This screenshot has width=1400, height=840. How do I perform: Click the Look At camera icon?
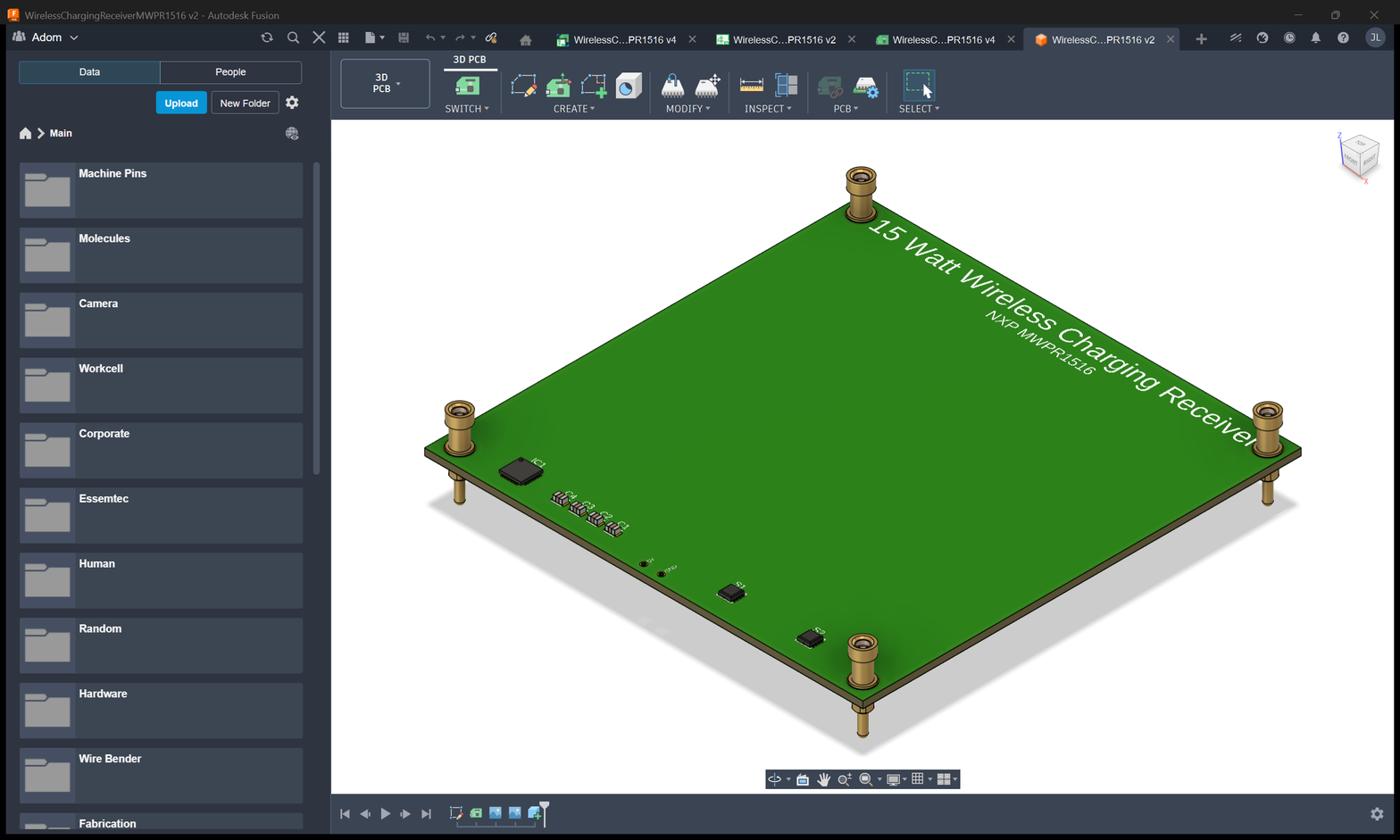coord(803,779)
